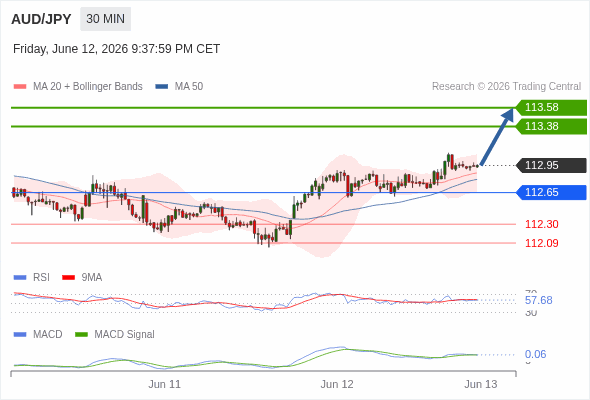The width and height of the screenshot is (590, 400).
Task: Click the Jun 12 date marker
Action: coord(337,385)
